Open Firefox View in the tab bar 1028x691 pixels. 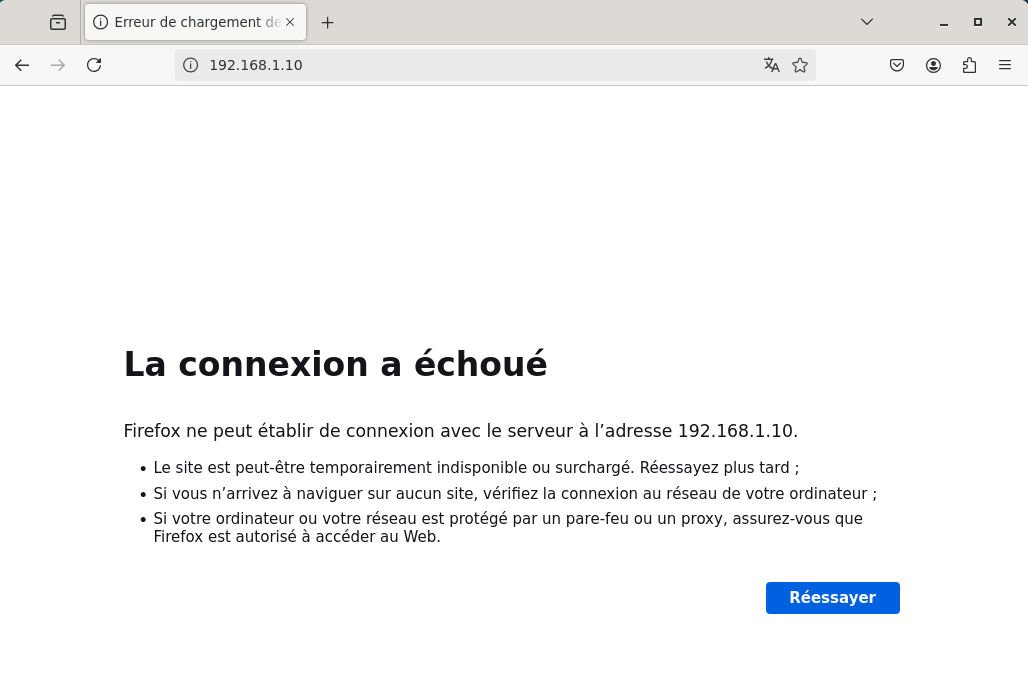(57, 21)
